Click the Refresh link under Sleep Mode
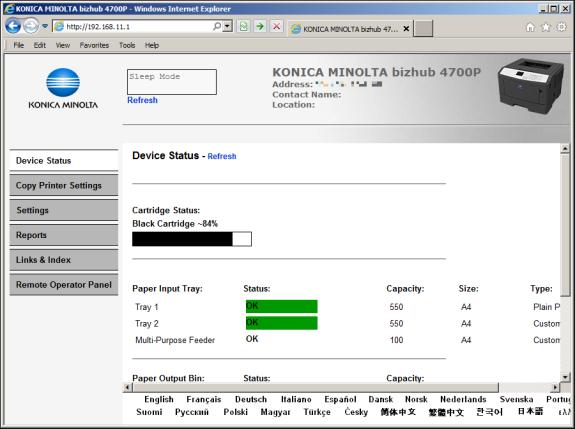575x429 pixels. (x=142, y=100)
